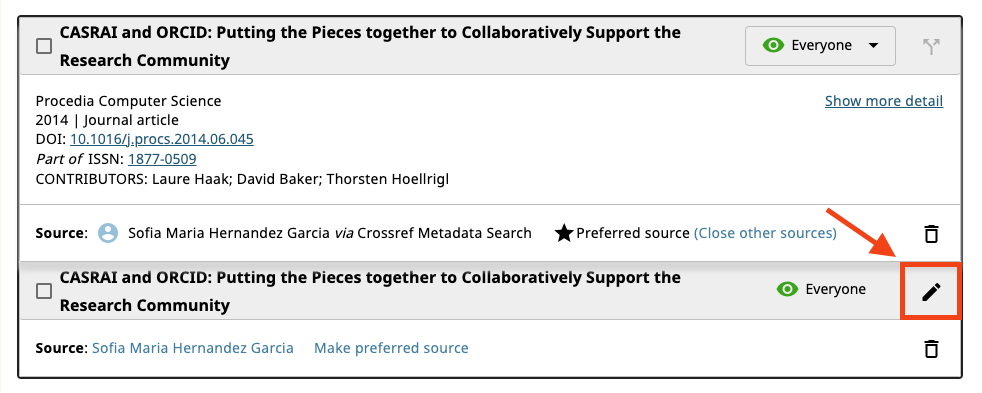Click the pencil edit icon
Image resolution: width=982 pixels, height=393 pixels.
[931, 292]
